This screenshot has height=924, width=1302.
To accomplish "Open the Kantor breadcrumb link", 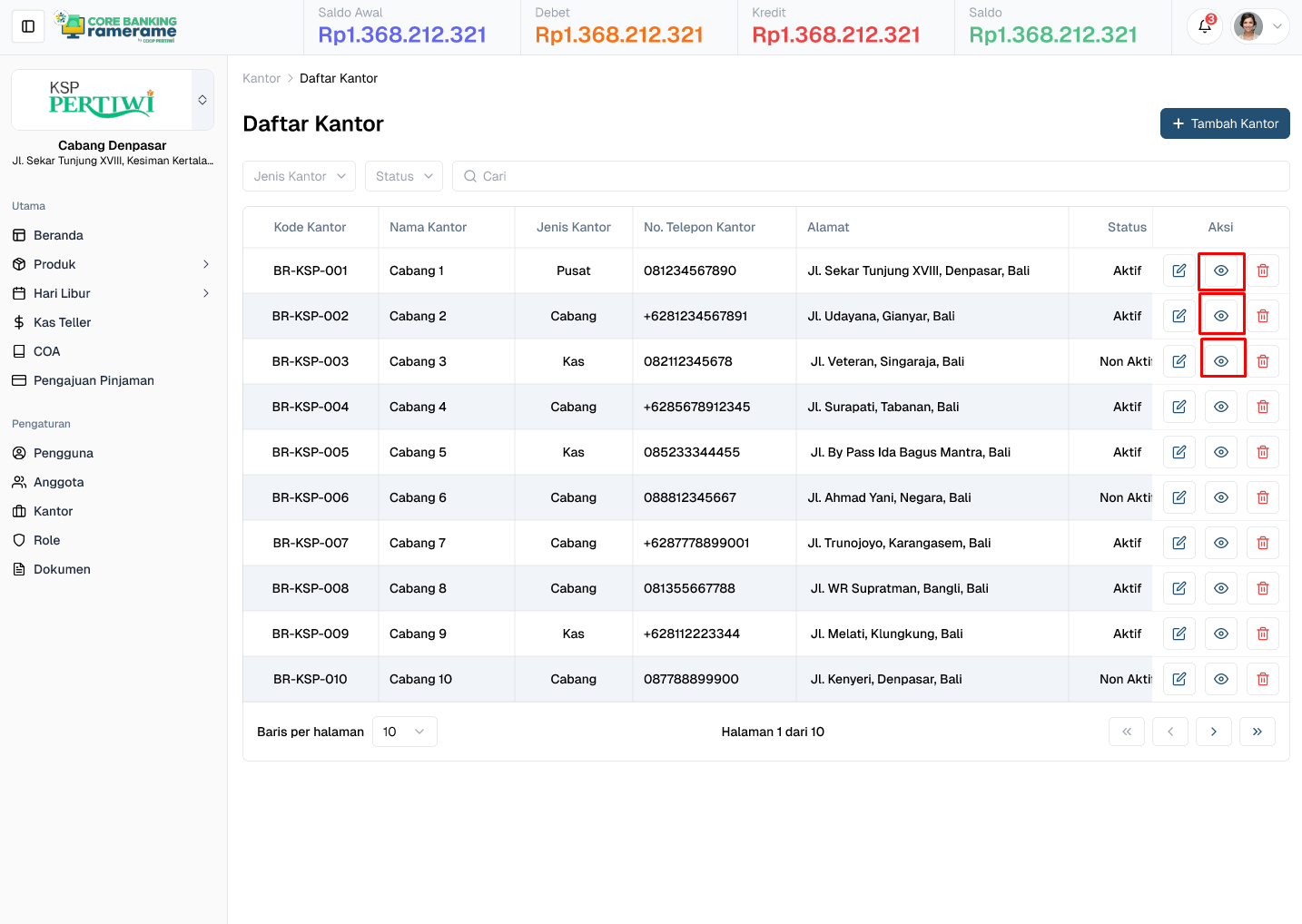I will [261, 78].
